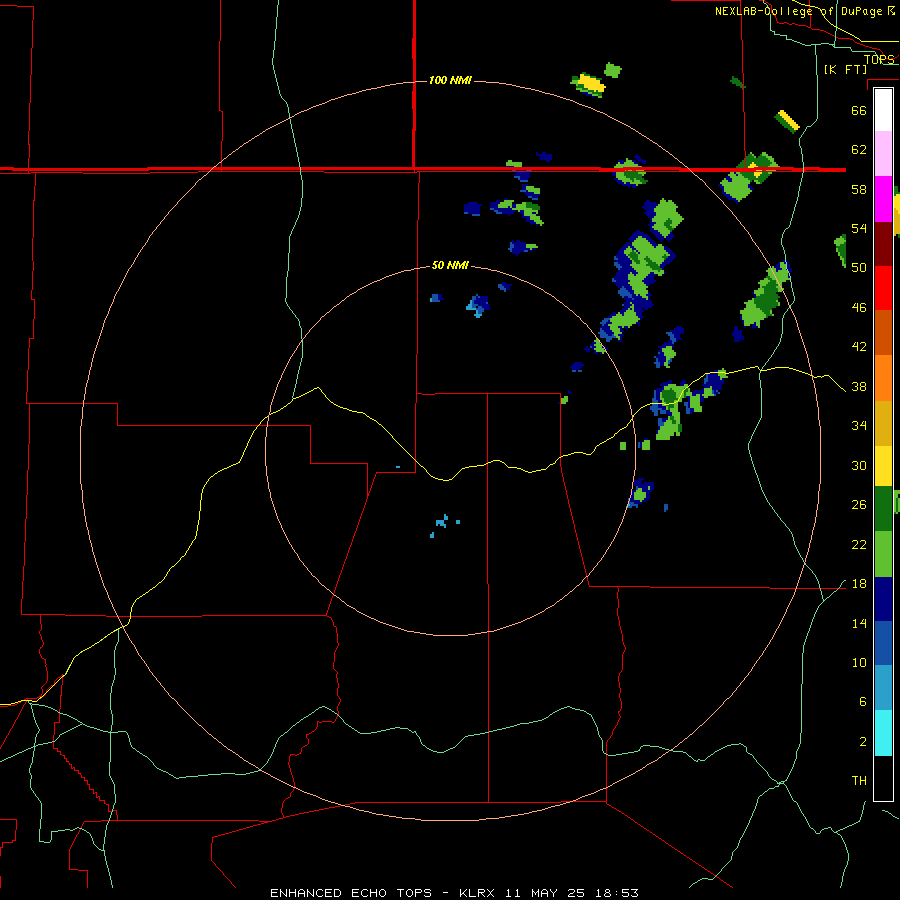Click the gold legend swatch
900x900 pixels.
[x=883, y=423]
